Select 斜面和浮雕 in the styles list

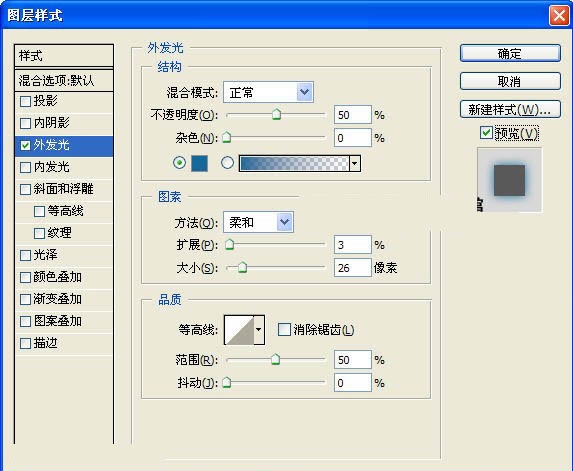pyautogui.click(x=64, y=189)
